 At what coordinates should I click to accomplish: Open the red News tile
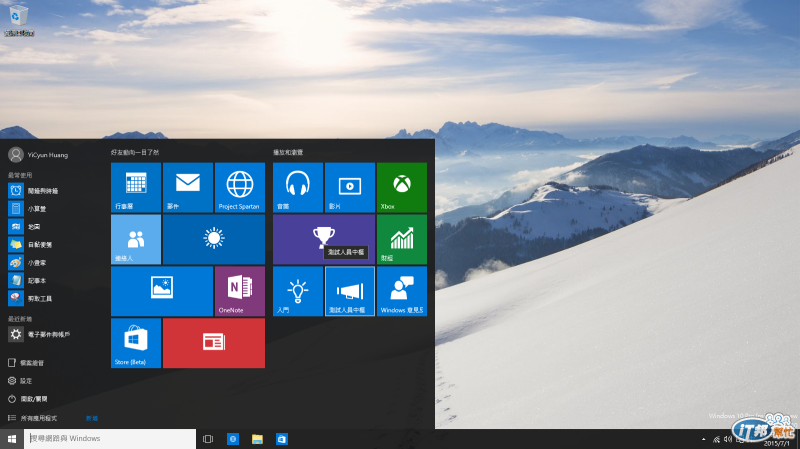click(x=214, y=343)
